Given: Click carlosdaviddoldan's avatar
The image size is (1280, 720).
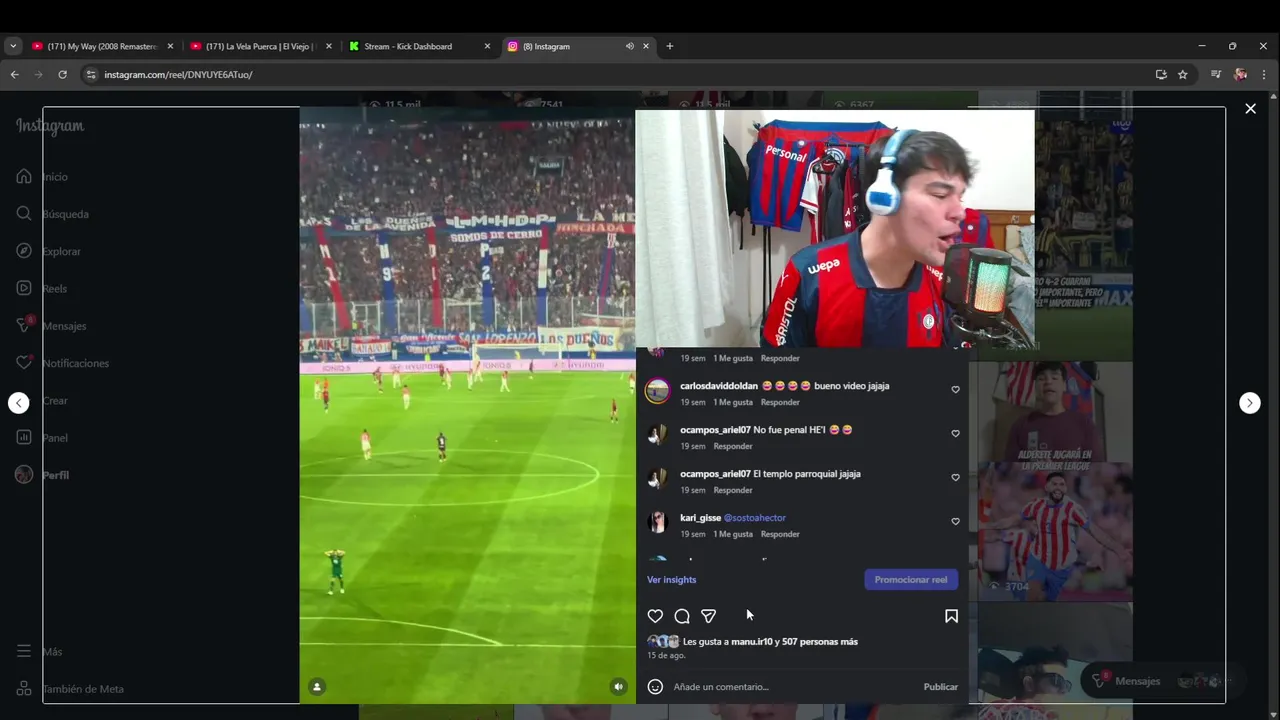Looking at the screenshot, I should click(657, 391).
